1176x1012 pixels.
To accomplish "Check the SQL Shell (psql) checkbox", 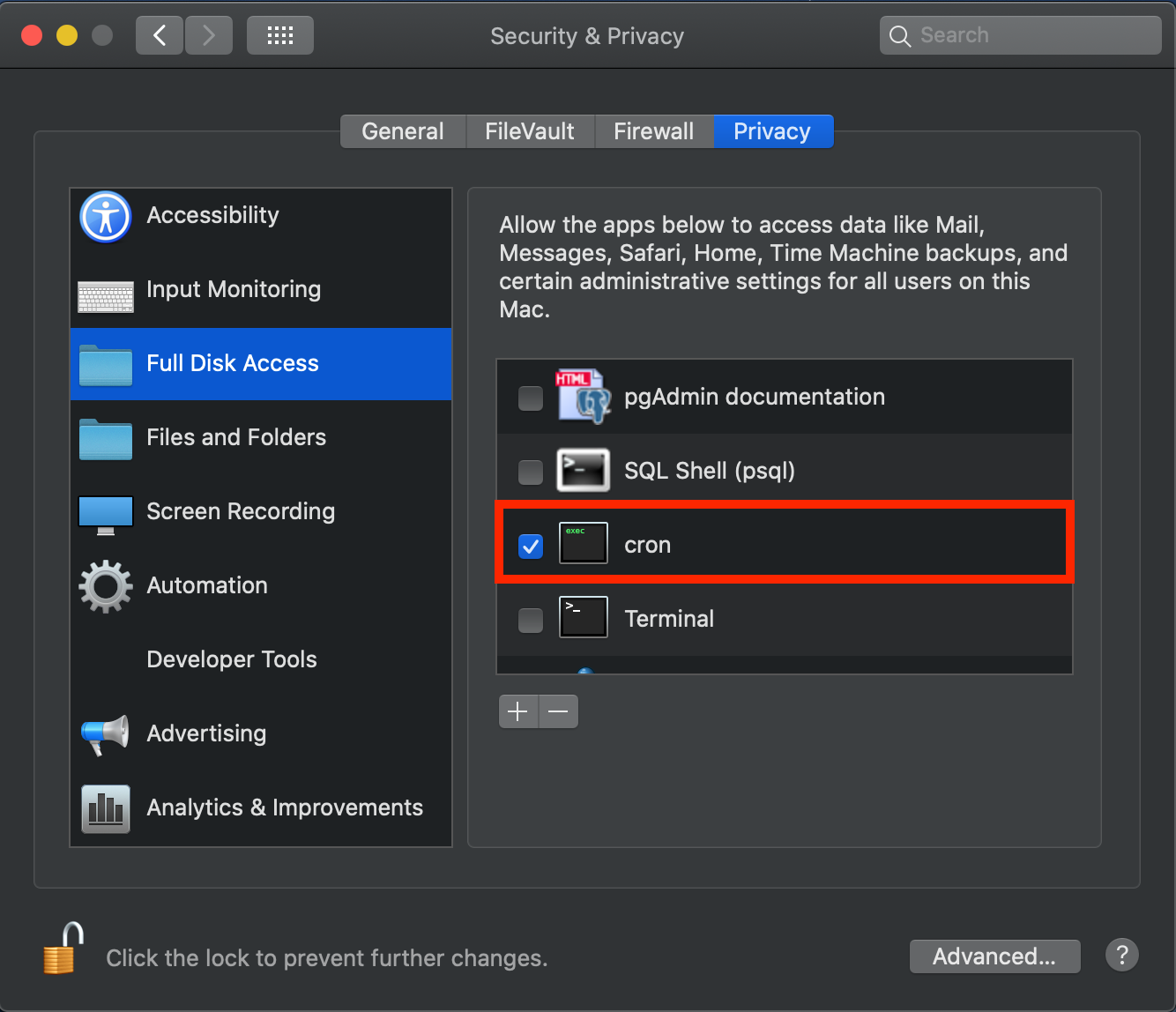I will [531, 473].
